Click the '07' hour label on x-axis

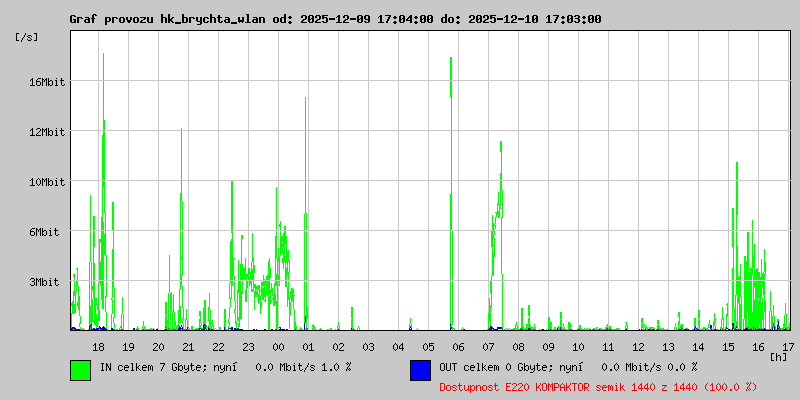click(x=488, y=347)
